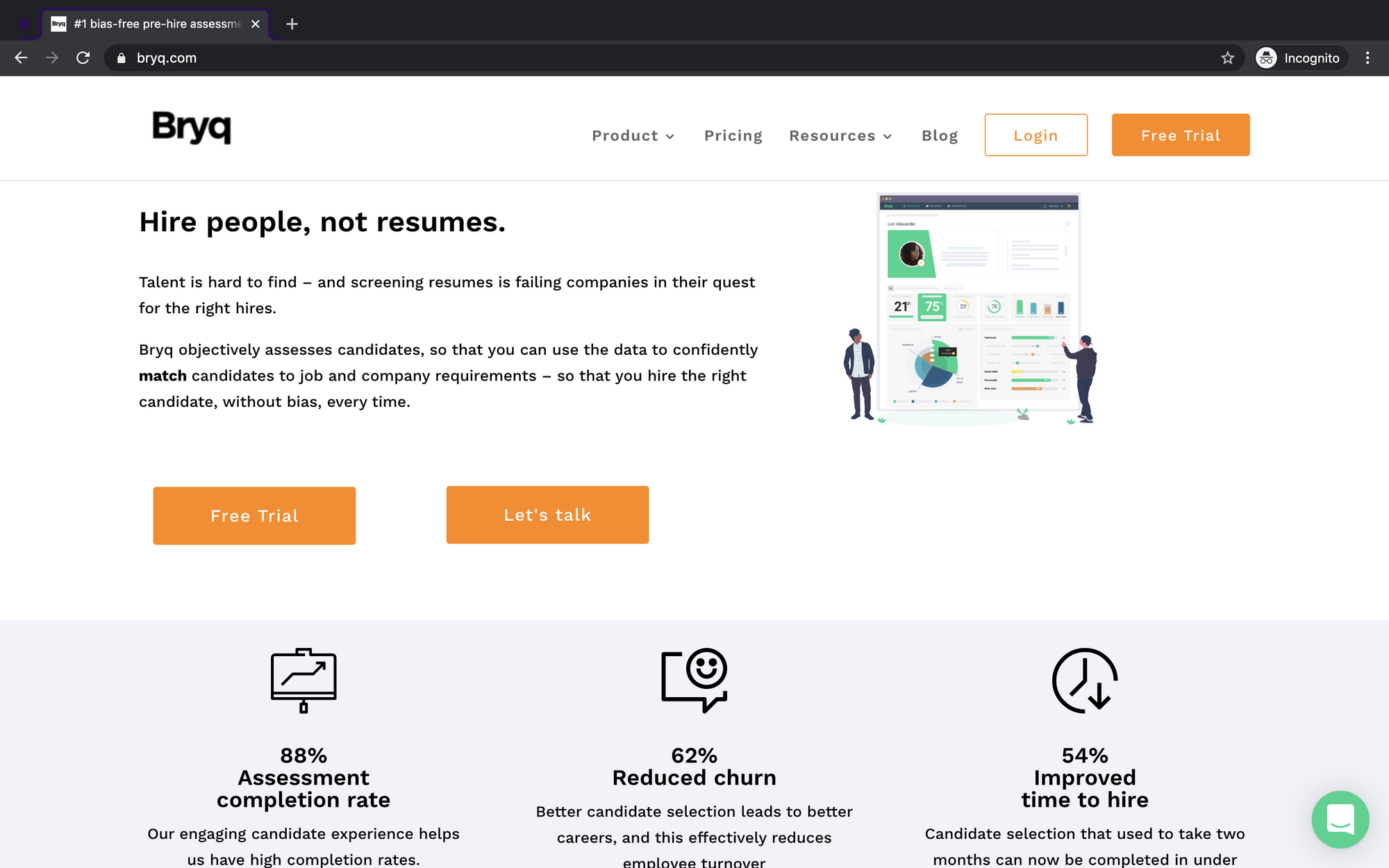Click the heading 'Hire people, not resumes.'
The height and width of the screenshot is (868, 1389).
tap(322, 222)
